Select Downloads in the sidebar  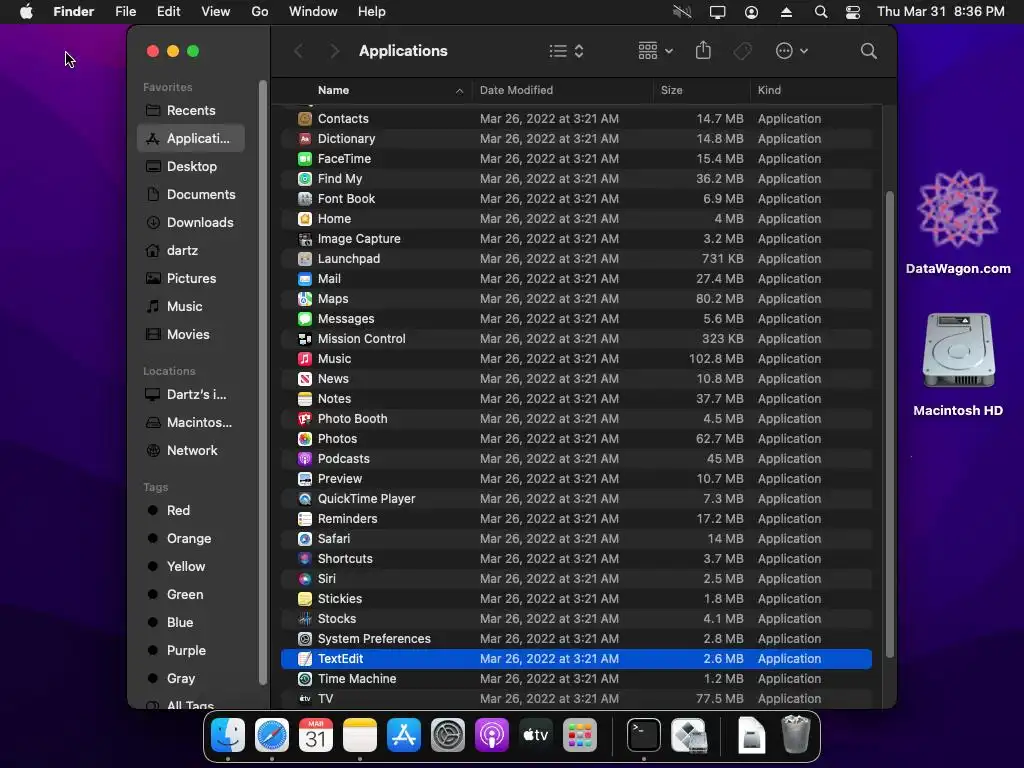click(191, 223)
